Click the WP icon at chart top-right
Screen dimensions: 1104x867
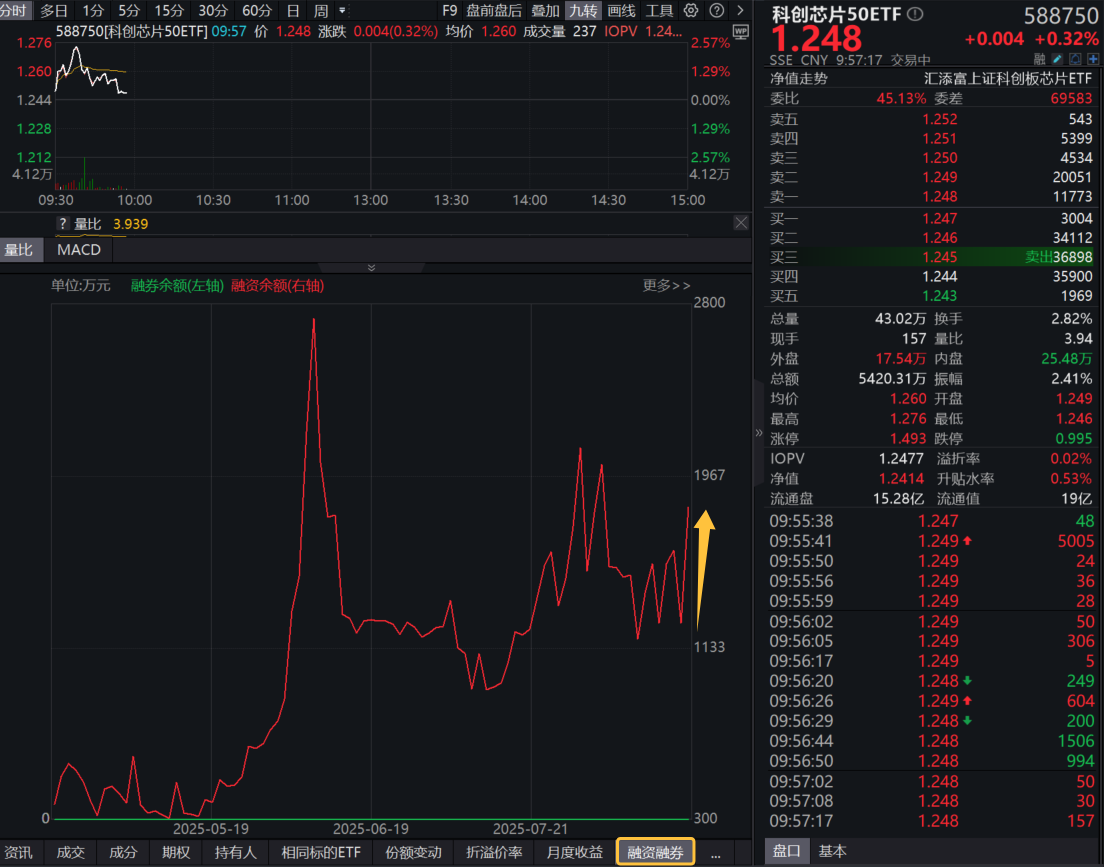tap(740, 32)
